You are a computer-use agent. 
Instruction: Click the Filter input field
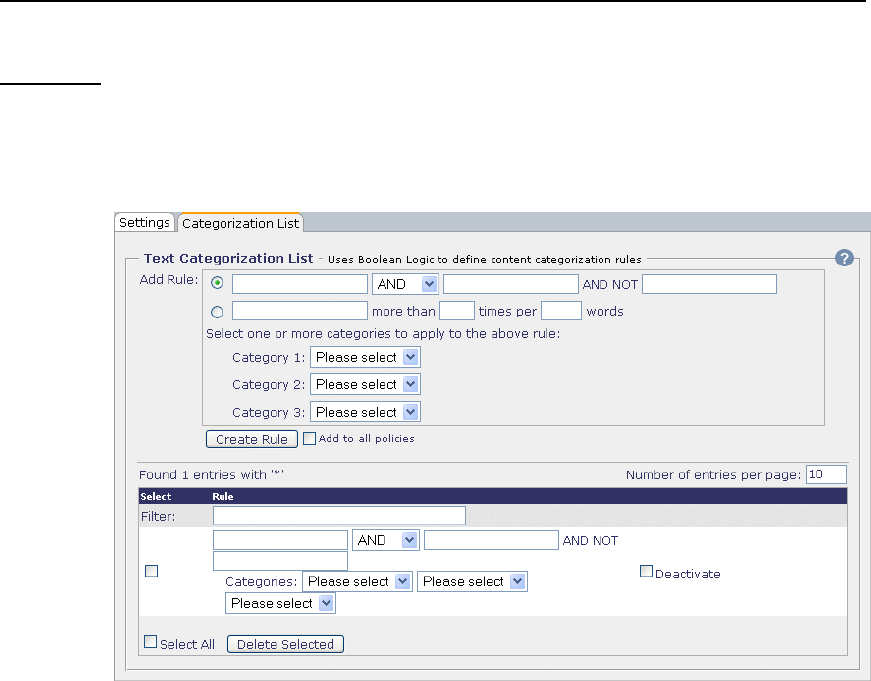coord(339,515)
